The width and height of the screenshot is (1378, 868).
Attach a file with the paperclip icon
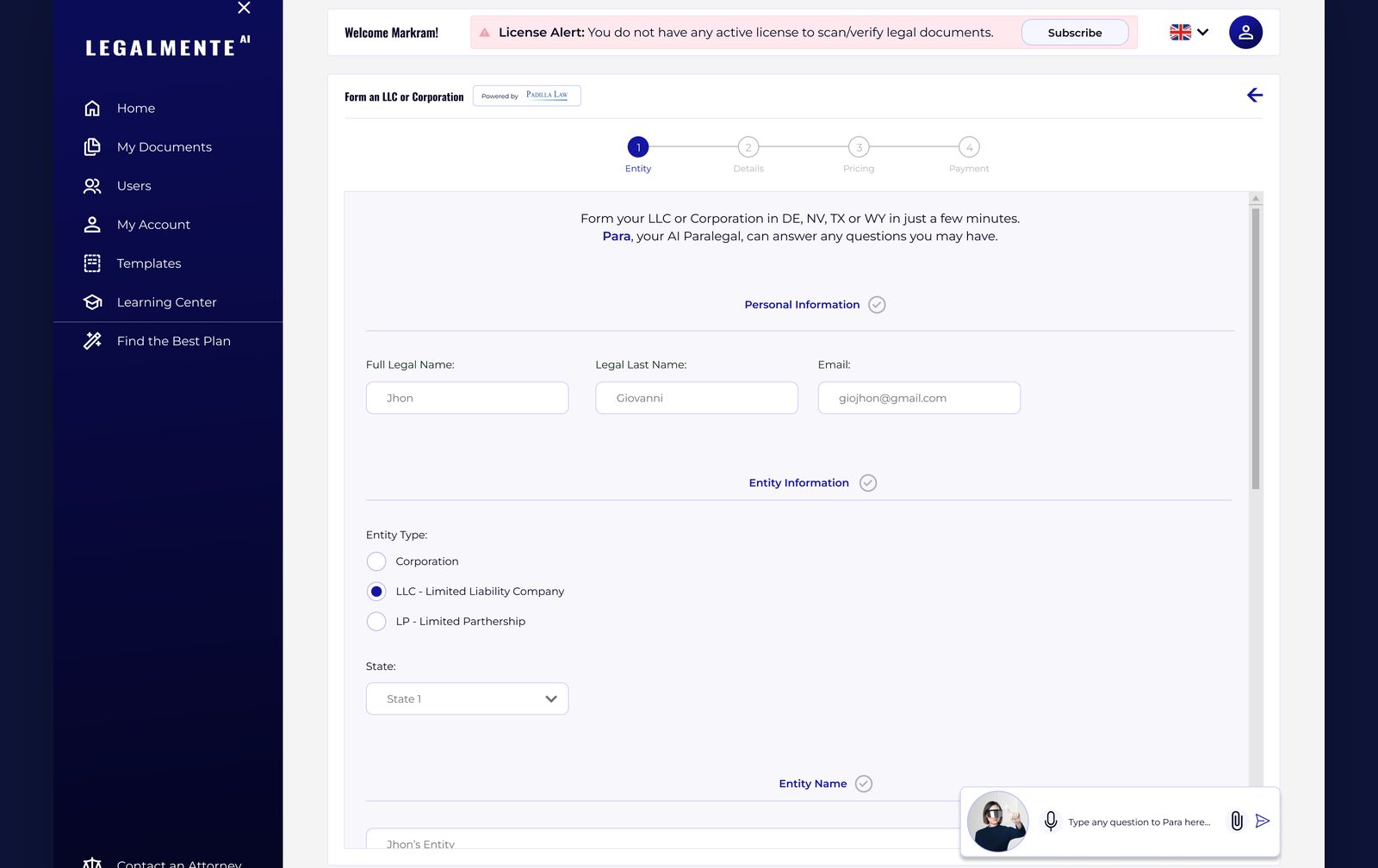(x=1237, y=821)
